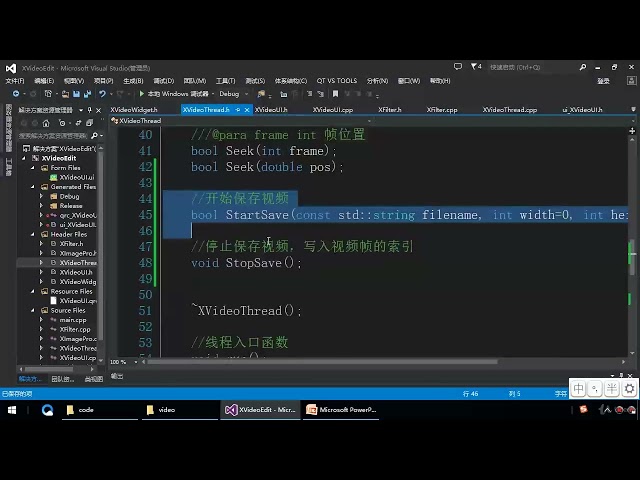
Task: Click the Quick Launch magnifier icon
Action: 583,67
